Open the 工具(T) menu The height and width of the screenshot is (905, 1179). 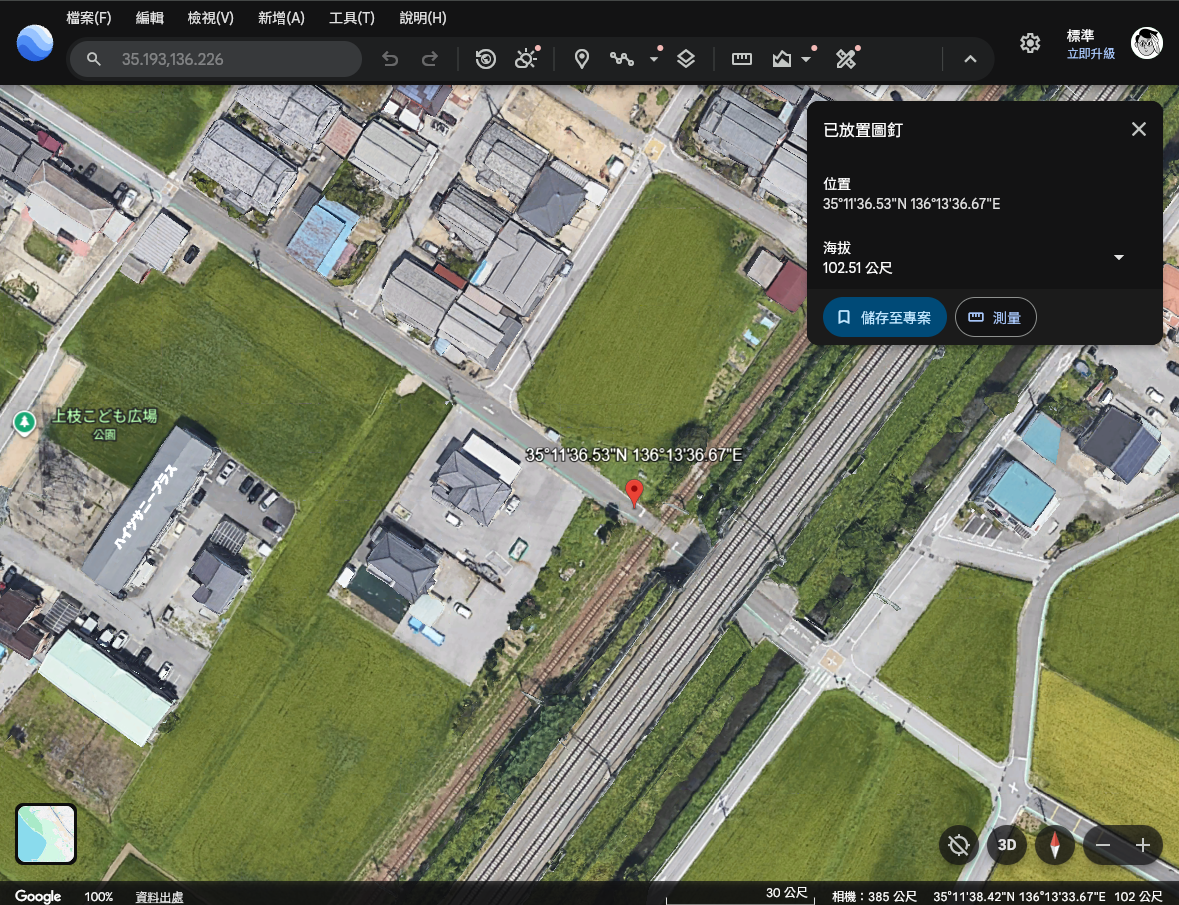352,18
